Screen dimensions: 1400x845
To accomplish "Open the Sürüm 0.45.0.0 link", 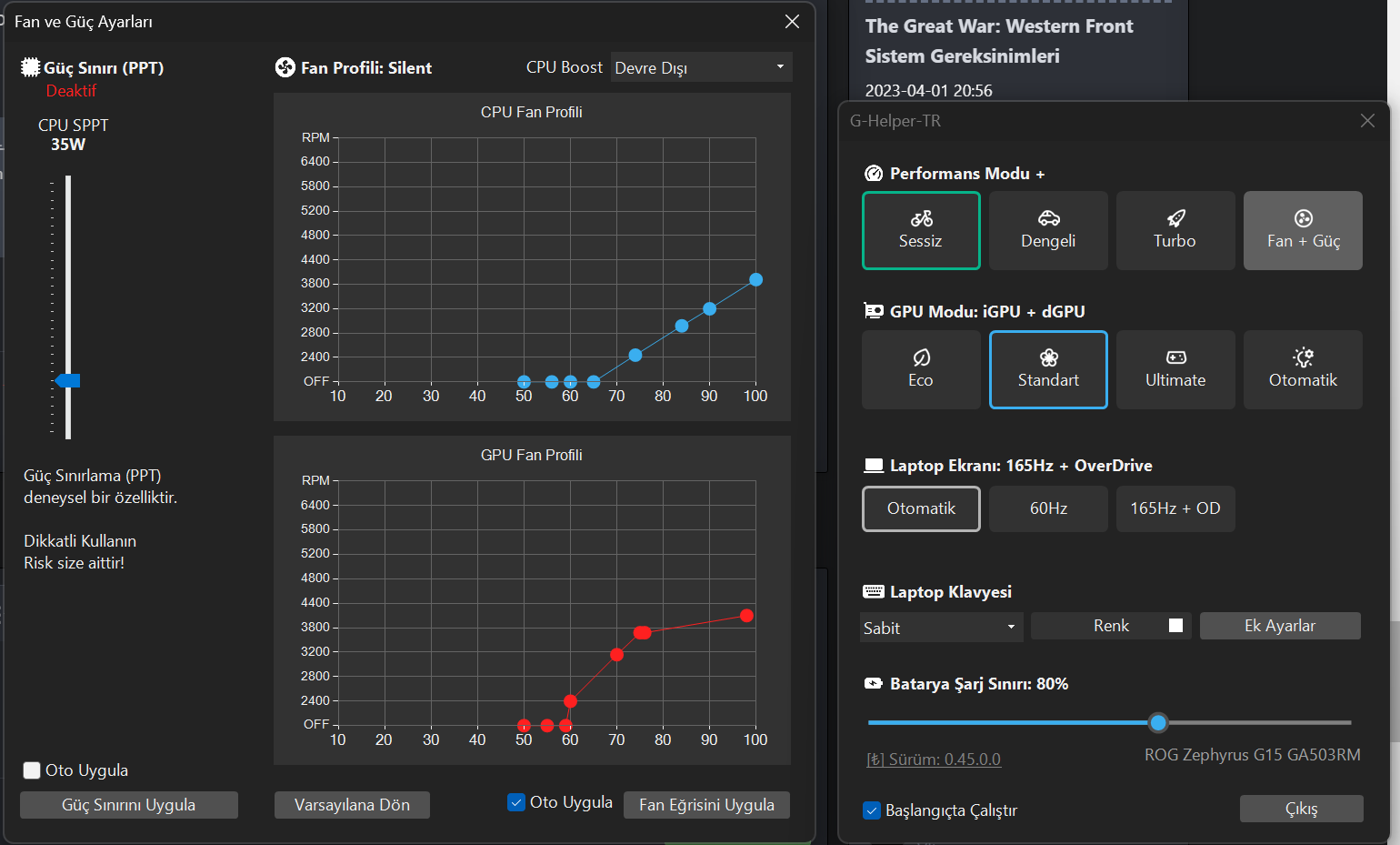I will 934,759.
